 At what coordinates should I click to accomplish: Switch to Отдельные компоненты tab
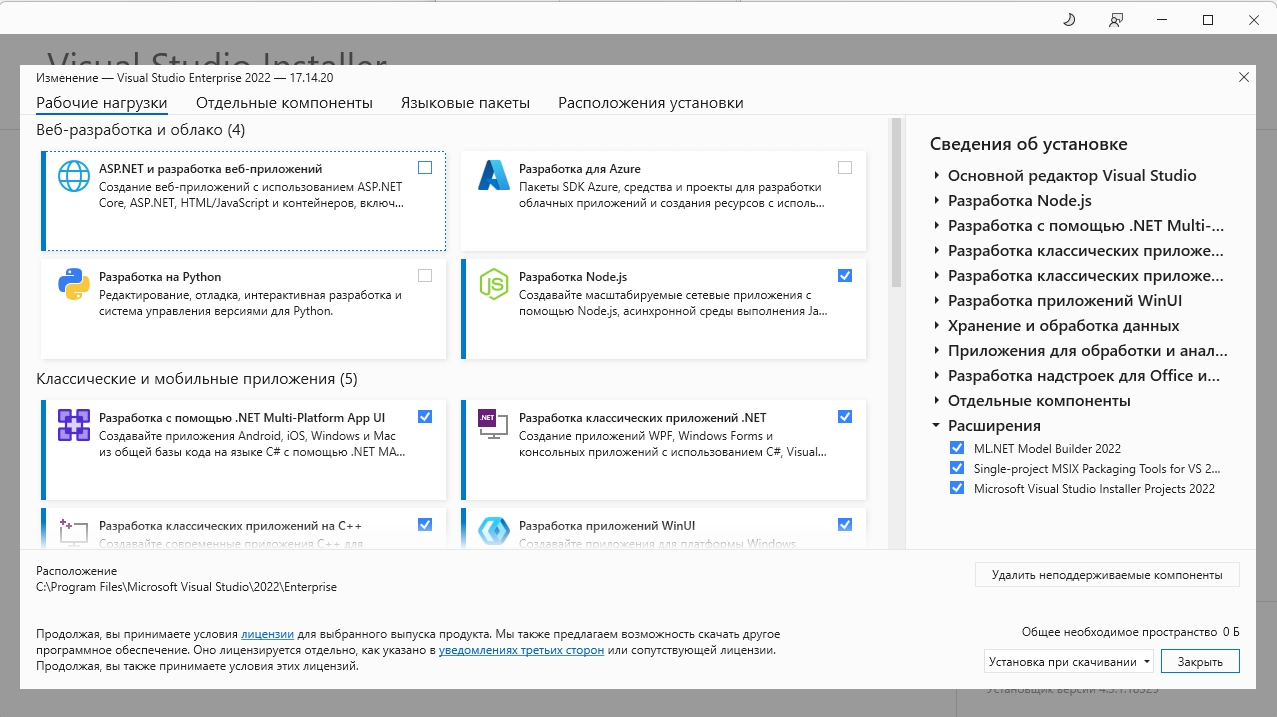(x=284, y=103)
